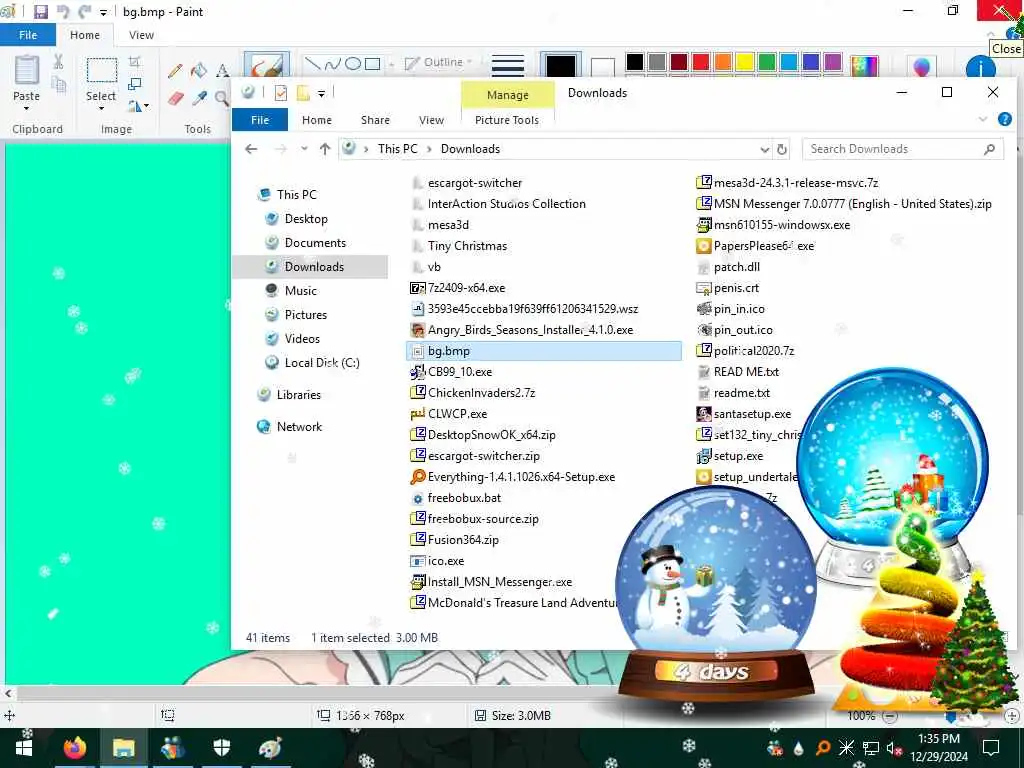This screenshot has height=768, width=1024.
Task: Open the notification center icon on taskbar
Action: pyautogui.click(x=991, y=747)
